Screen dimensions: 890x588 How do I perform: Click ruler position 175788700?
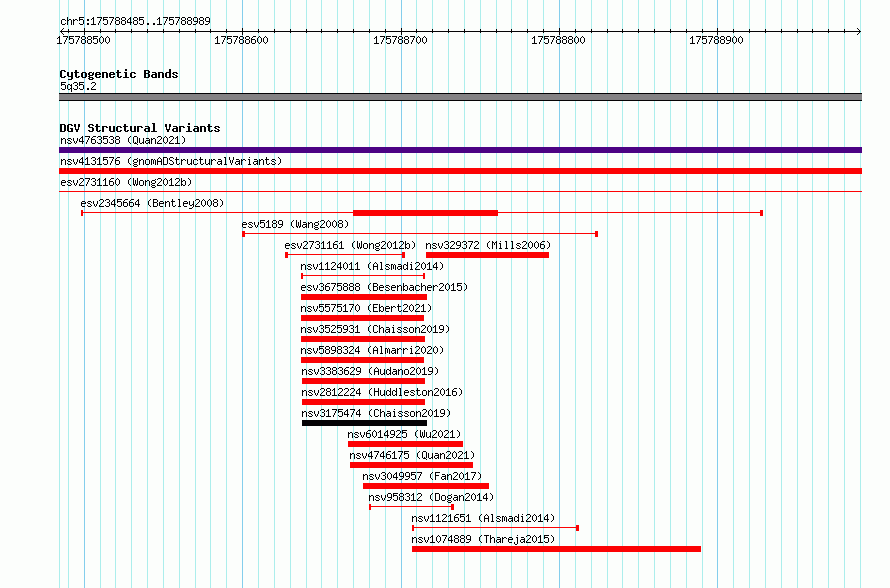(400, 40)
